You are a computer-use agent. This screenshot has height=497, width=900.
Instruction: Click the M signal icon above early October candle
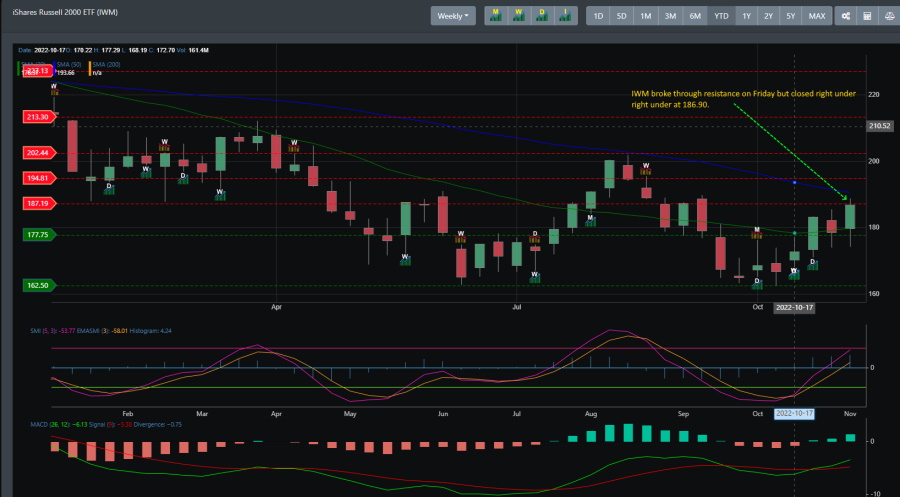tap(757, 232)
